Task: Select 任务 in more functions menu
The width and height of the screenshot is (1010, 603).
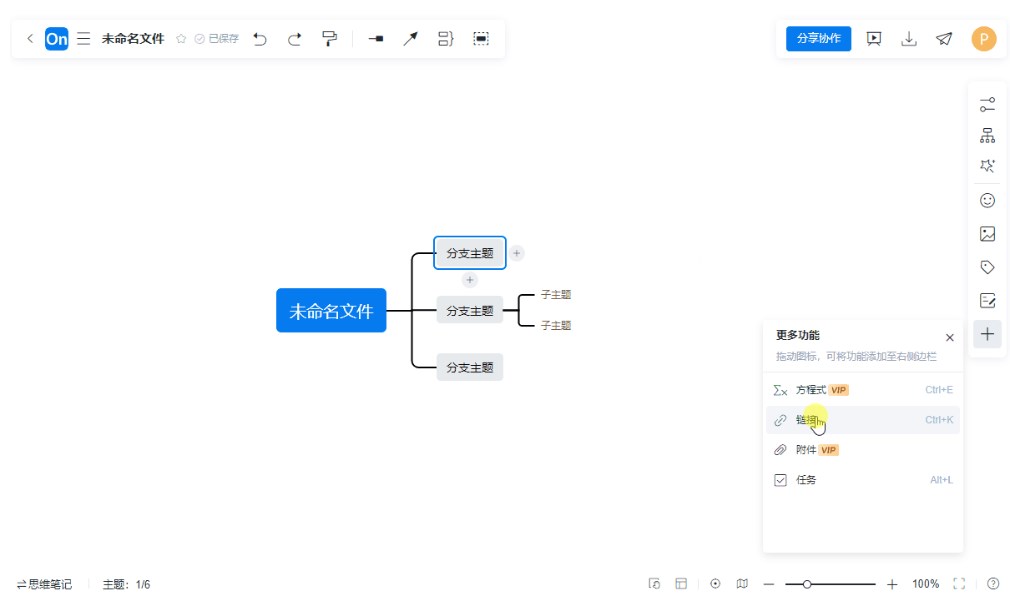Action: (805, 480)
